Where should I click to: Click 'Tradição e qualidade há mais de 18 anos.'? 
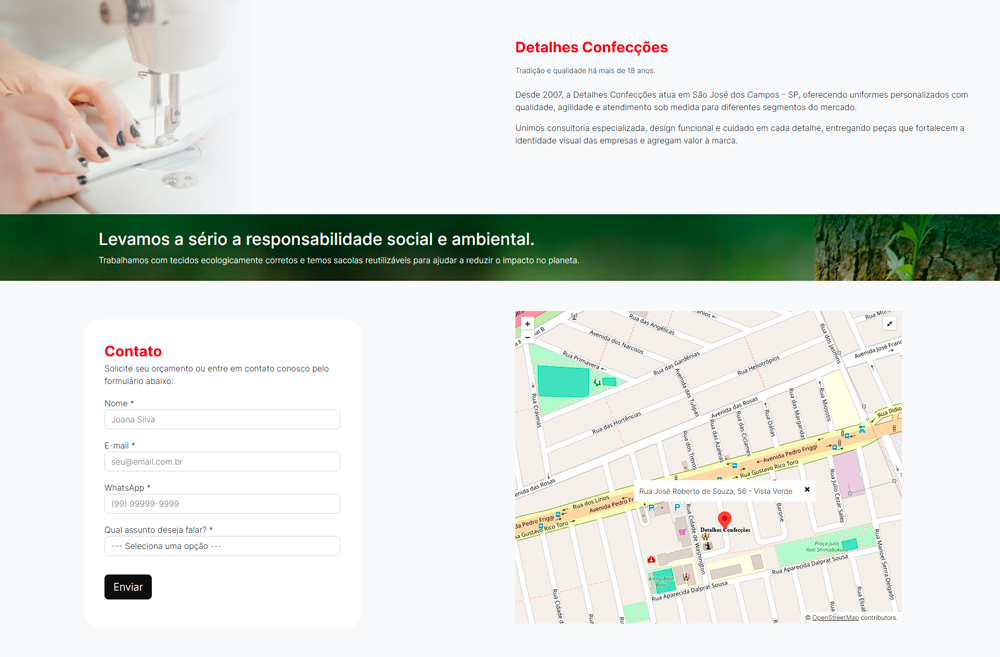point(585,71)
